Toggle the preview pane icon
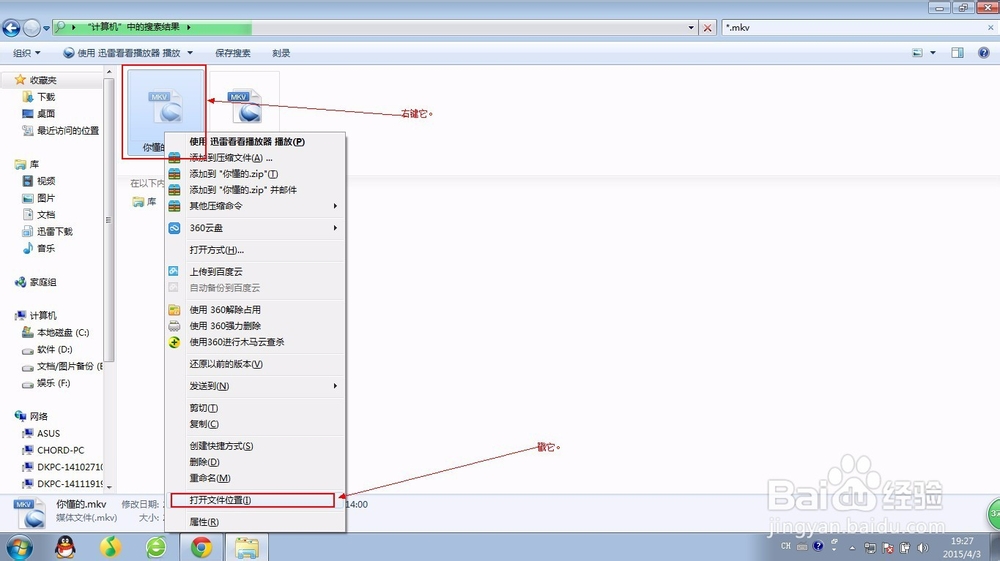 [x=957, y=53]
